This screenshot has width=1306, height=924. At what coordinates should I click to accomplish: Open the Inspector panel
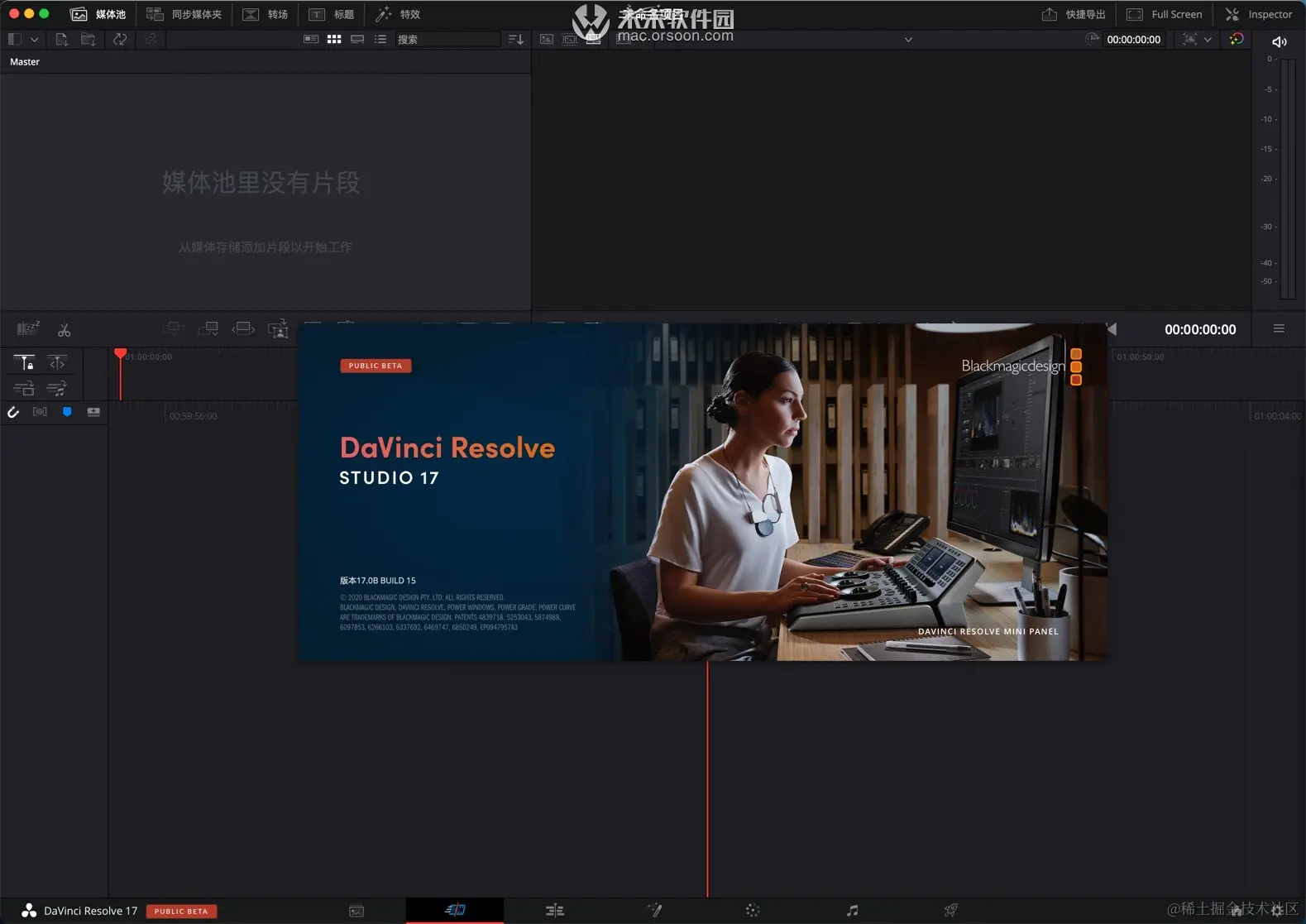pos(1259,14)
